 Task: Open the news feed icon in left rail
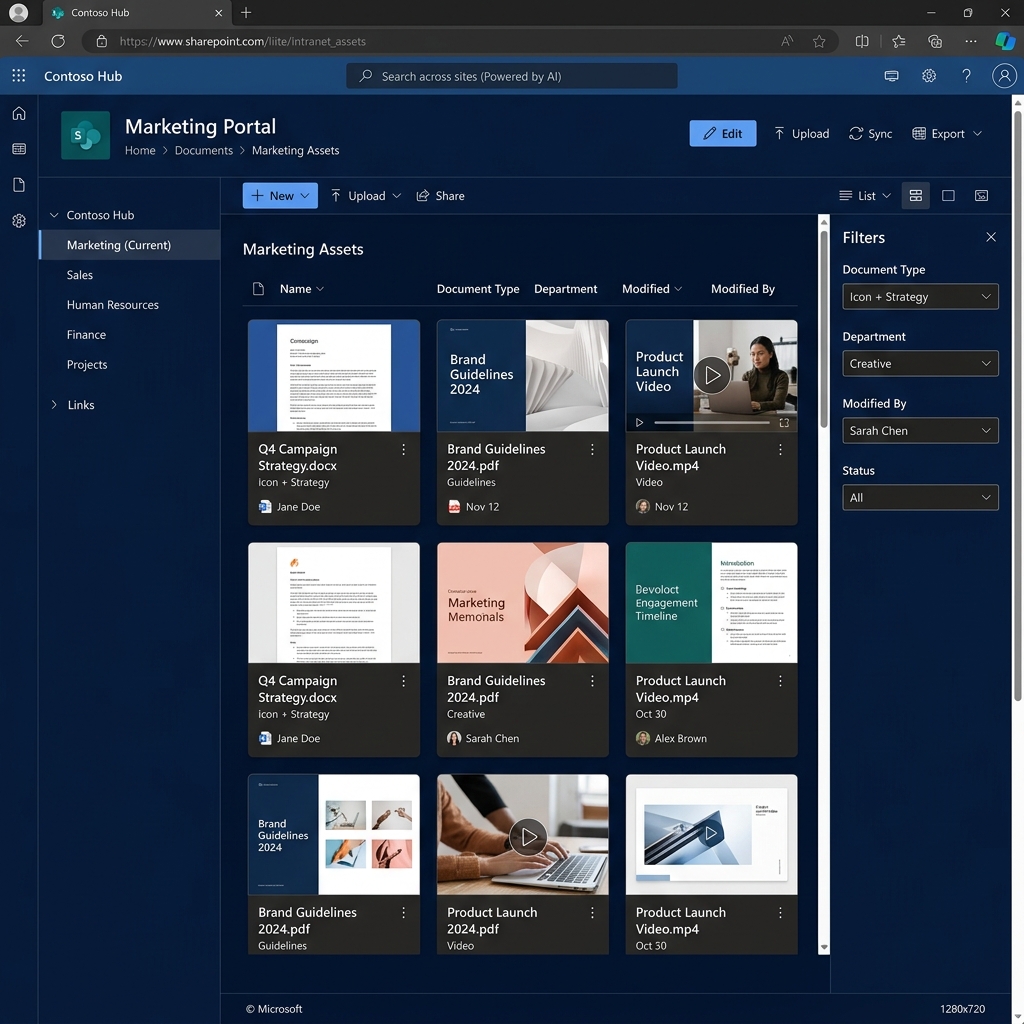coord(19,149)
